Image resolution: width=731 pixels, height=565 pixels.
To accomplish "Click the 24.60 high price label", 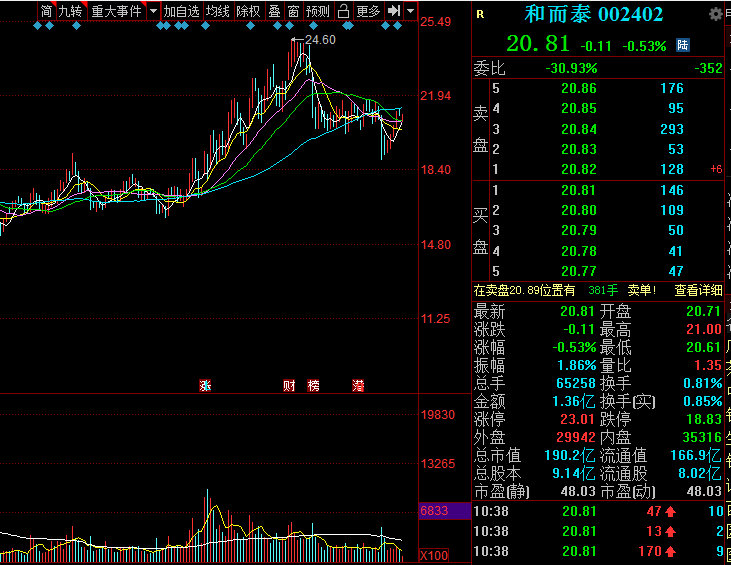I will [320, 40].
